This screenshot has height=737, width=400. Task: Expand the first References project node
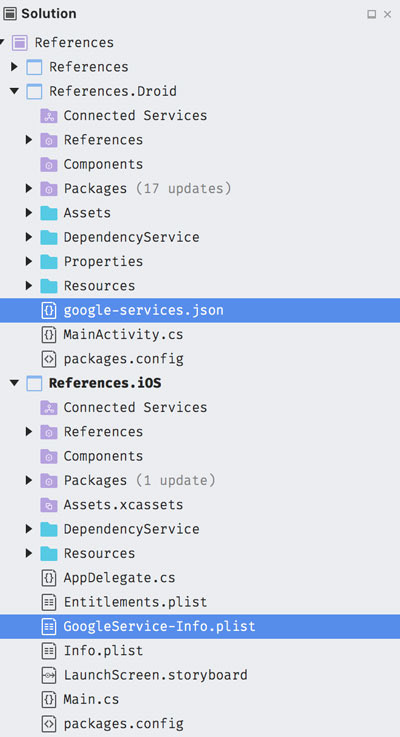(x=14, y=67)
